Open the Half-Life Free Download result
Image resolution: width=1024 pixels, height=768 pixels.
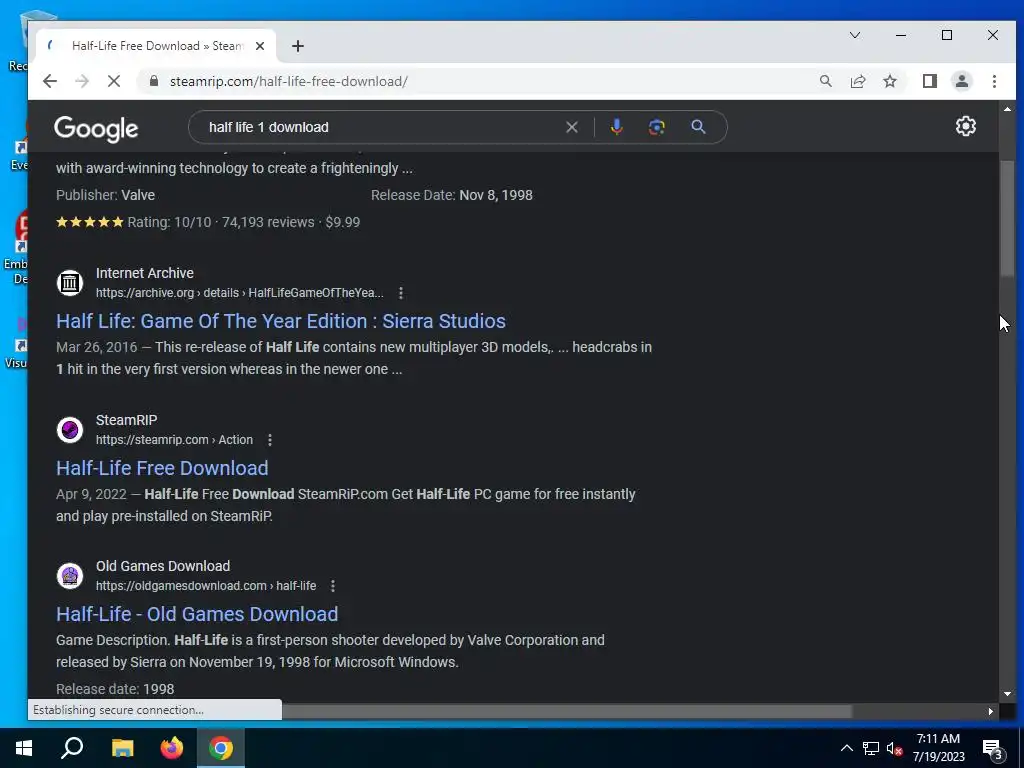point(162,468)
